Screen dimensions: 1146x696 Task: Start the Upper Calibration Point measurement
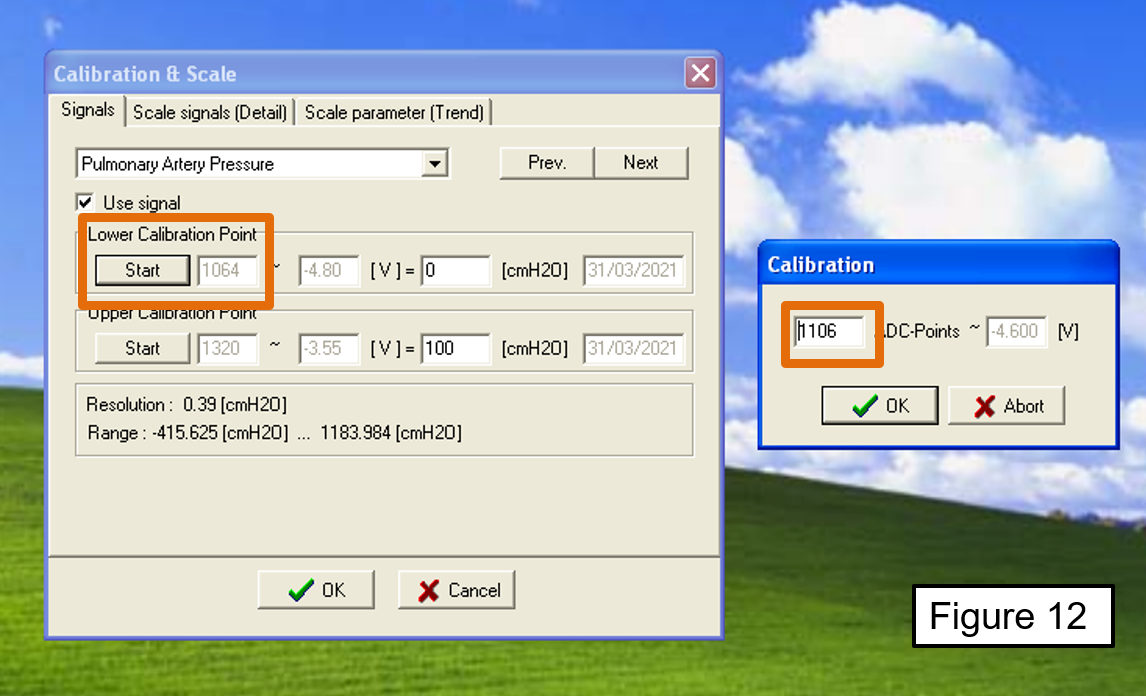pyautogui.click(x=143, y=348)
